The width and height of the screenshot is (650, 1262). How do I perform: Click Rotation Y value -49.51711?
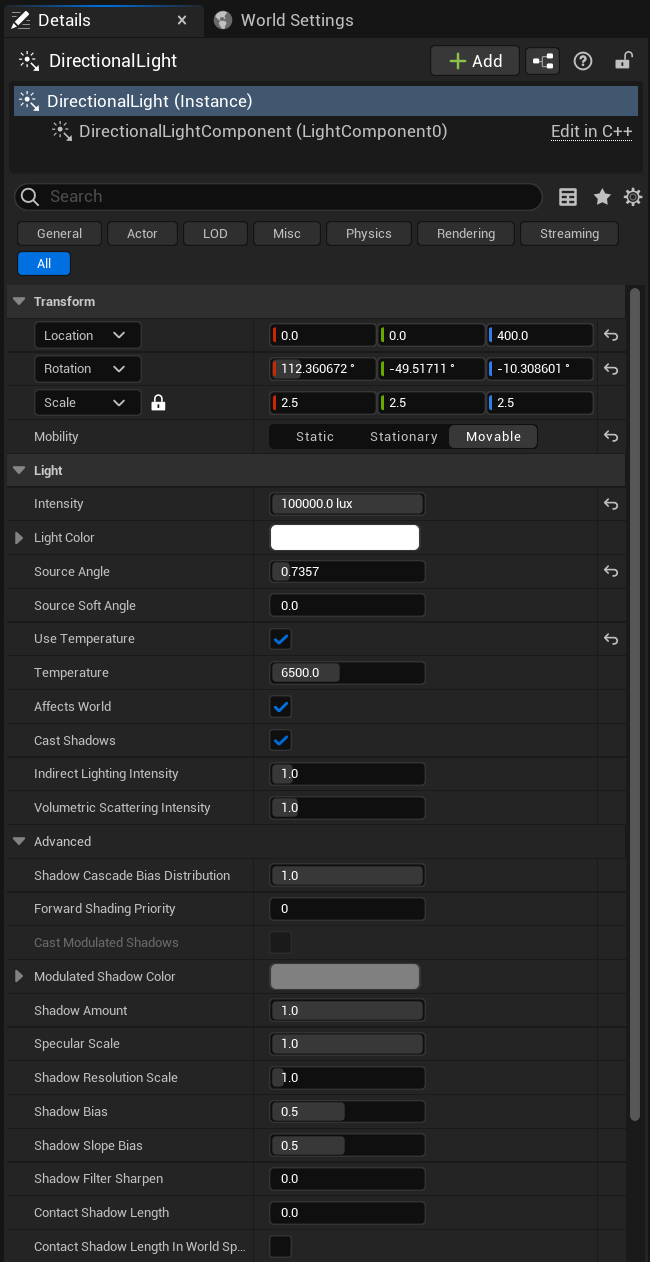(x=432, y=369)
